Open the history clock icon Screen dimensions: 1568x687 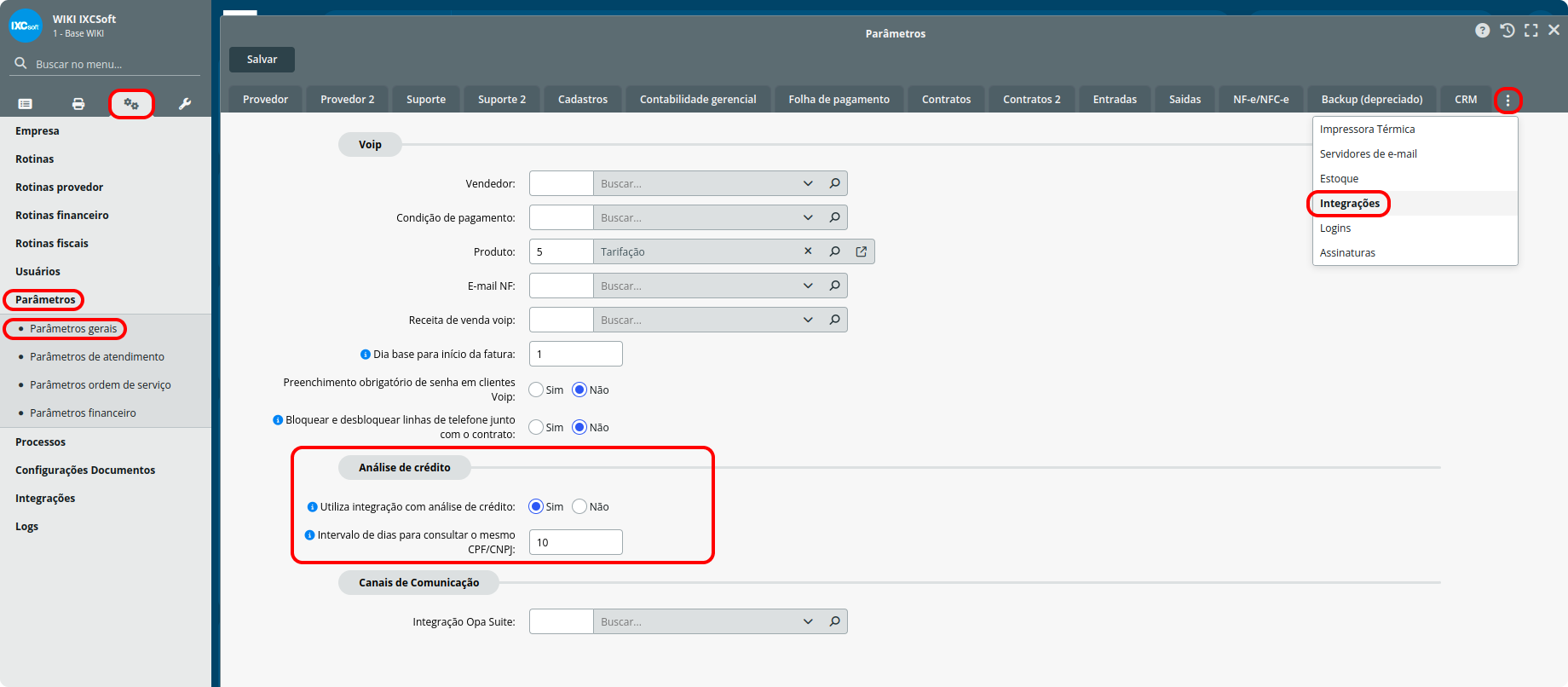1507,31
